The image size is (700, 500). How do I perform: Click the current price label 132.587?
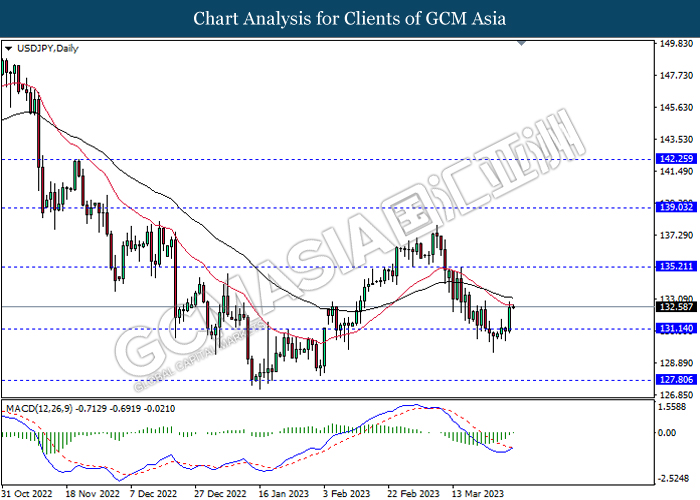(676, 307)
